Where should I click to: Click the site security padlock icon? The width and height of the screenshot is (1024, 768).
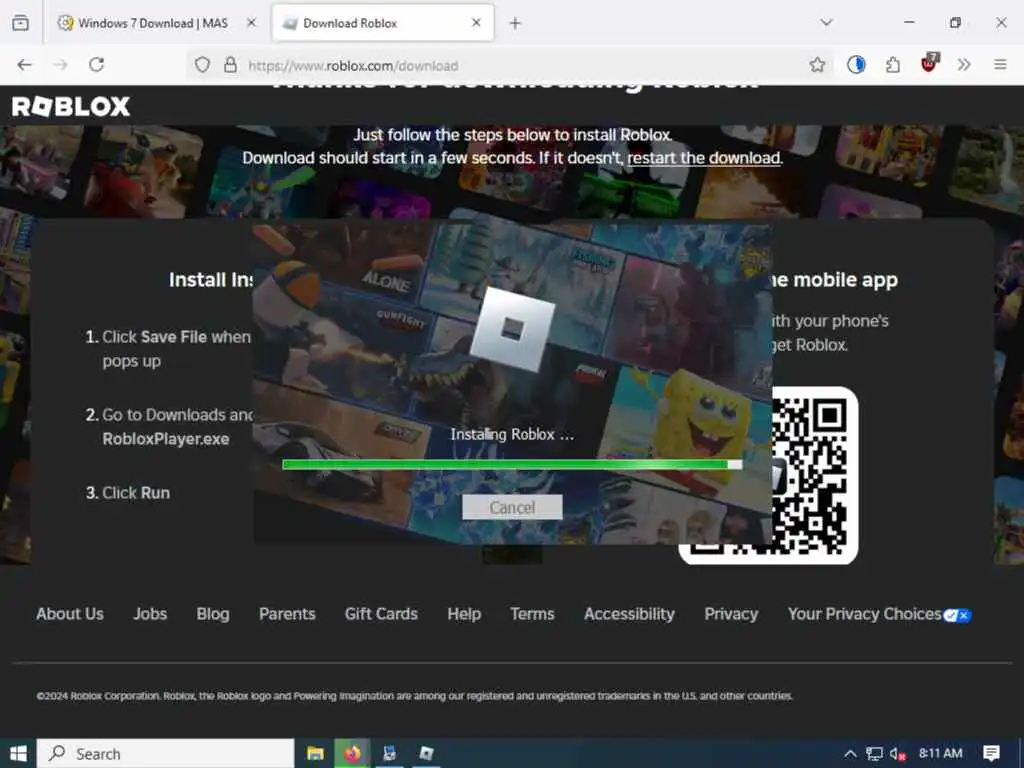(230, 65)
